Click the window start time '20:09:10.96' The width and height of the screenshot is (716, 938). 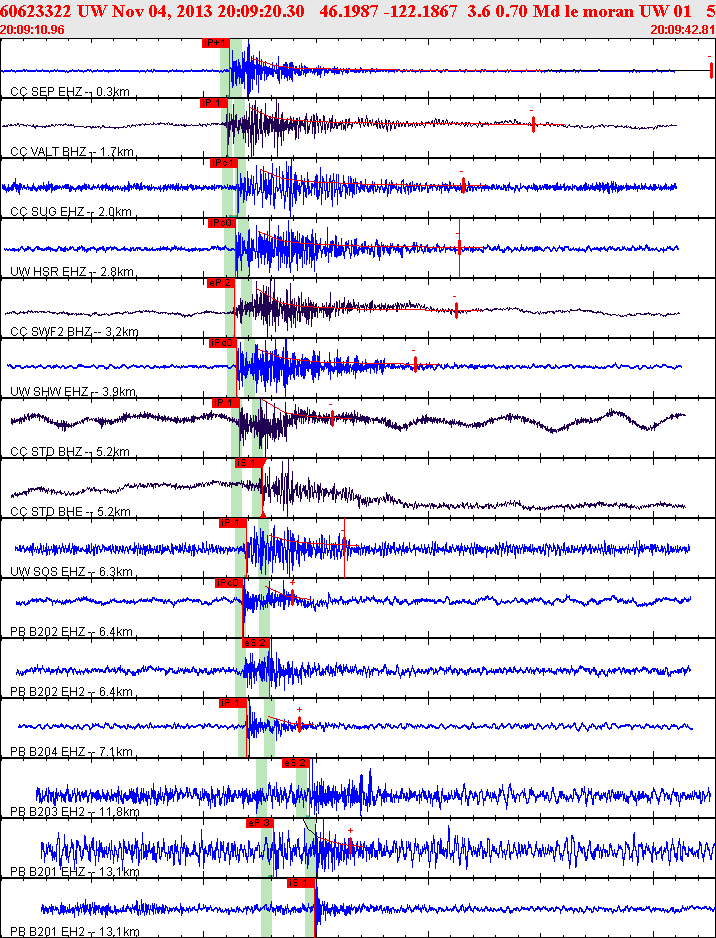[32, 29]
